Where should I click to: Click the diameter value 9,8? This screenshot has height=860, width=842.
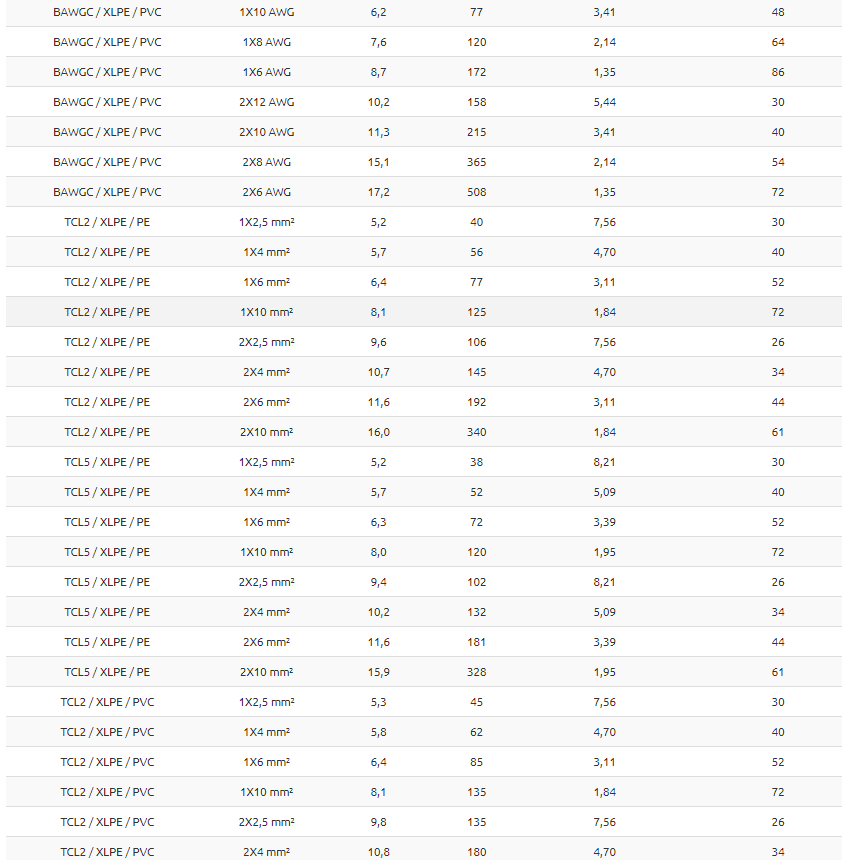378,822
